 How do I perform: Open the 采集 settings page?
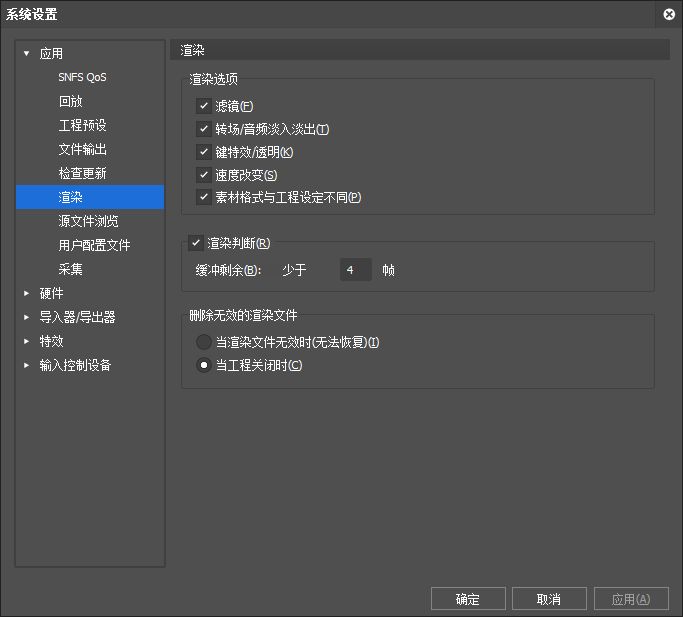click(x=71, y=269)
